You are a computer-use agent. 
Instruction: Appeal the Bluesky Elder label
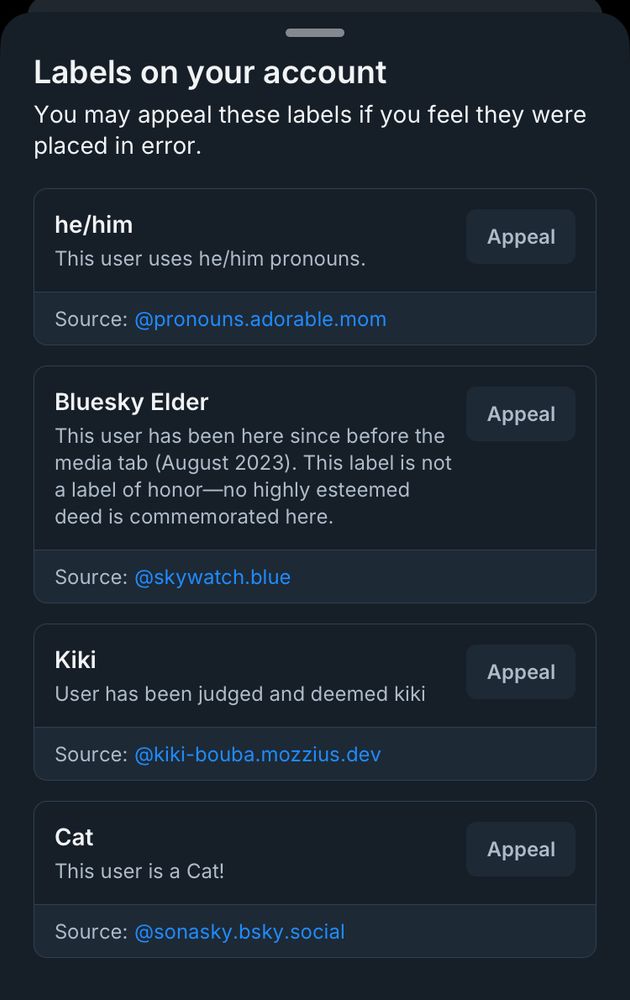coord(520,413)
